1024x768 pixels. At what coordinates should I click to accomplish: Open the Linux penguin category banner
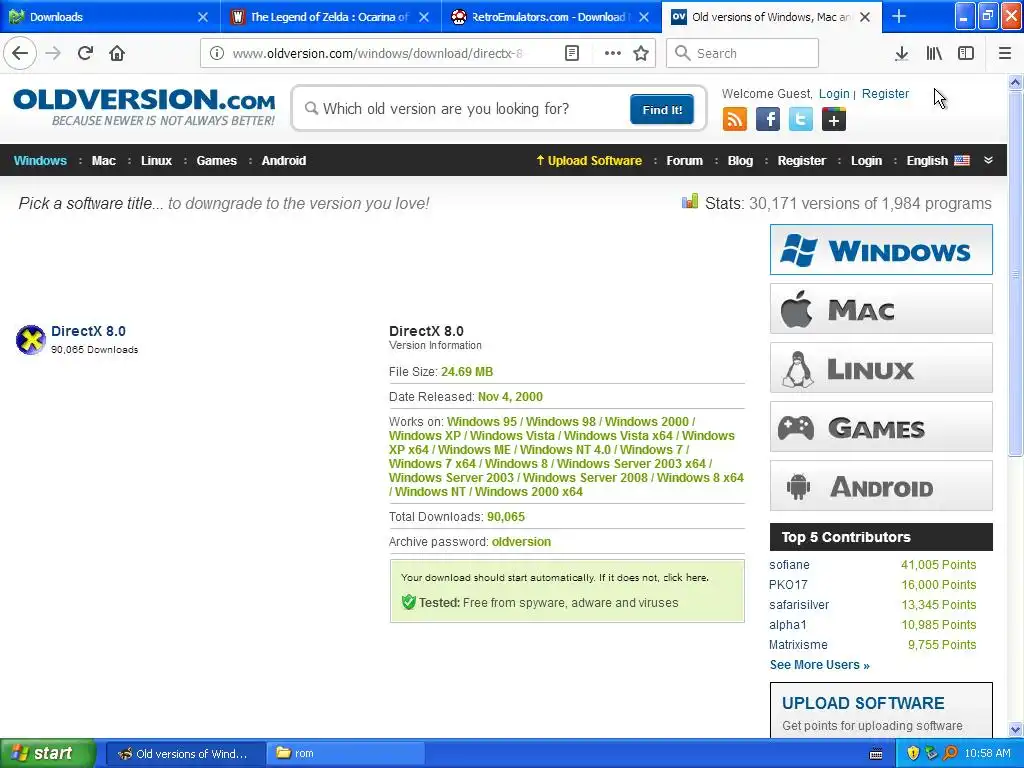point(881,368)
